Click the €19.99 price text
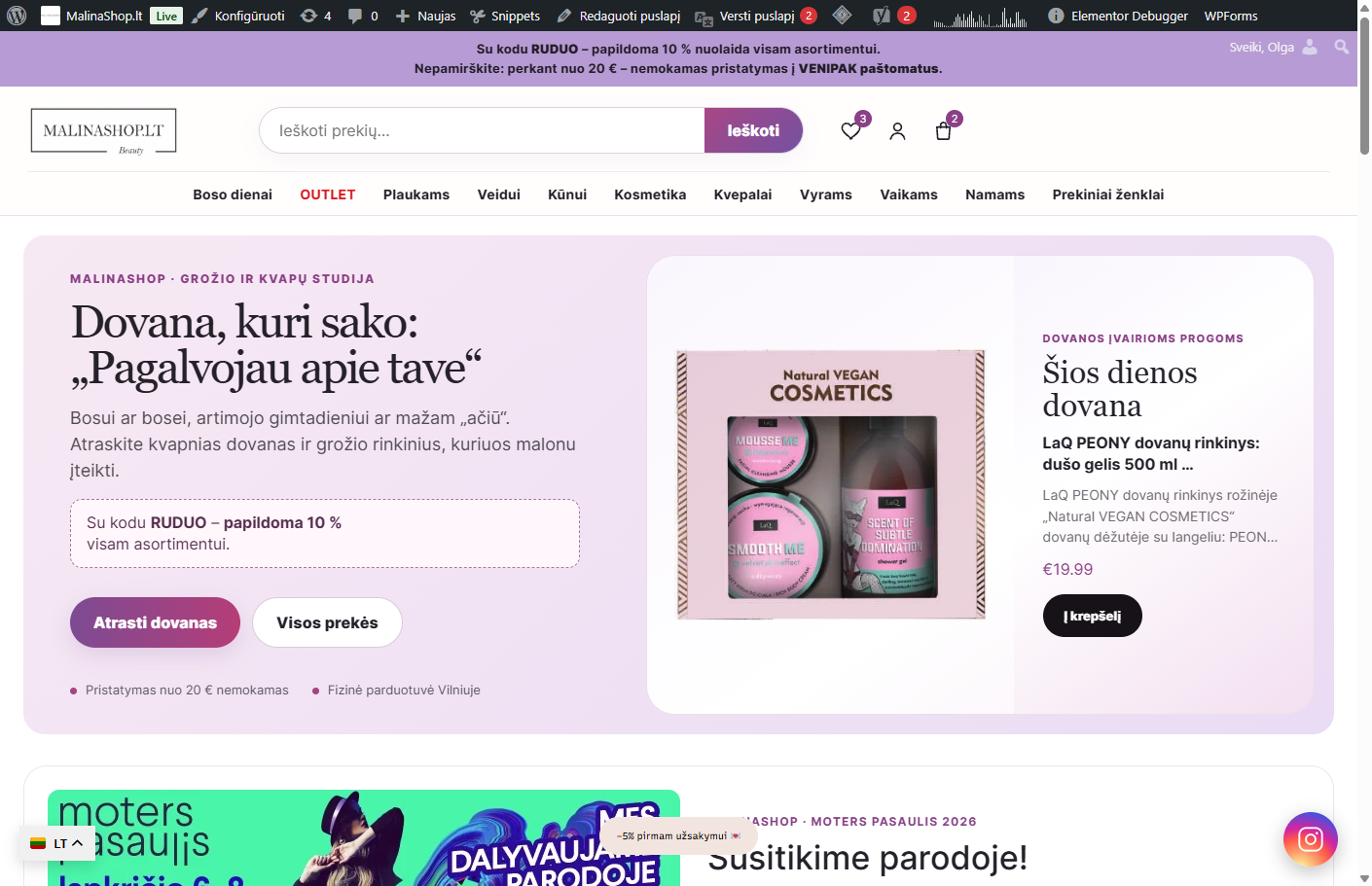The width and height of the screenshot is (1372, 886). coord(1067,569)
